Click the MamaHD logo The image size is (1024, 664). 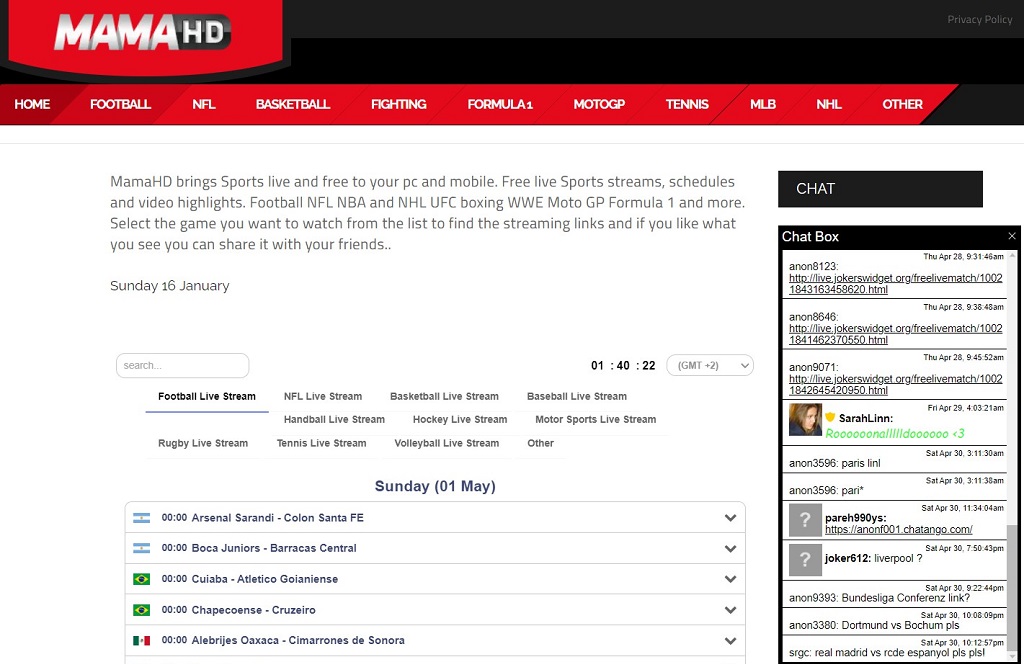142,32
